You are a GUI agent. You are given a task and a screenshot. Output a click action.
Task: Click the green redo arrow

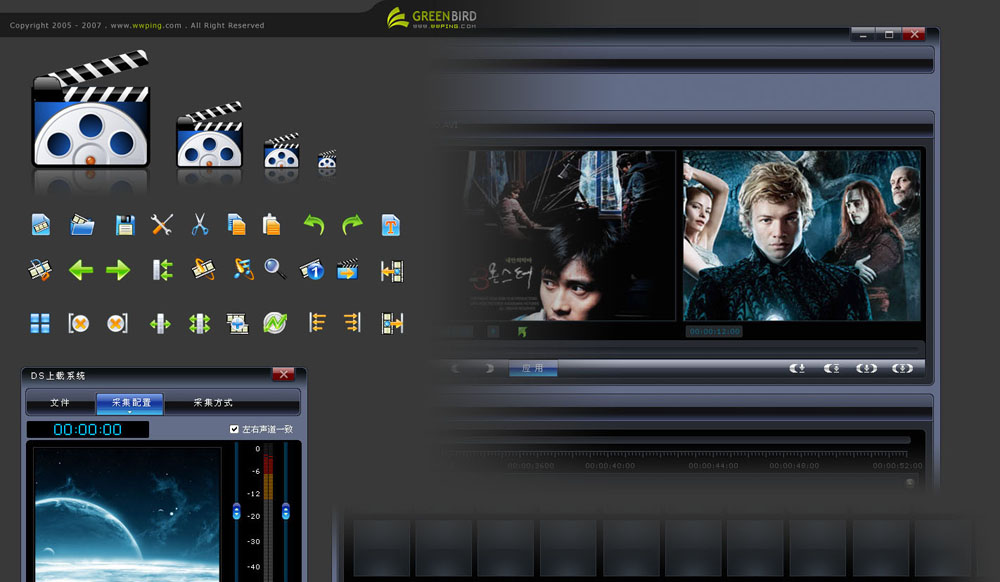point(352,224)
